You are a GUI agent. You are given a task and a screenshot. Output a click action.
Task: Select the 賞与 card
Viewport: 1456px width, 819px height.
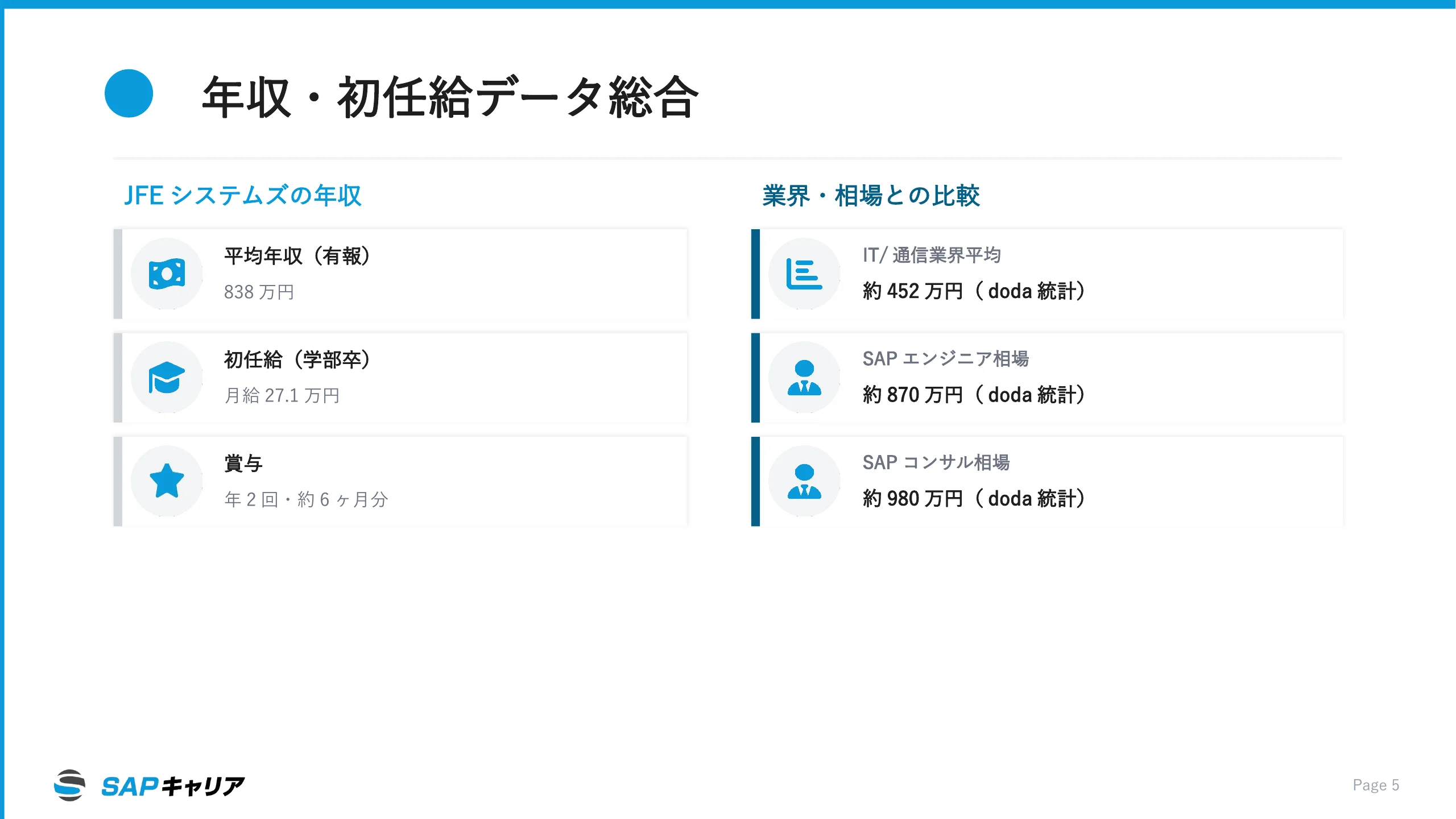pos(401,481)
